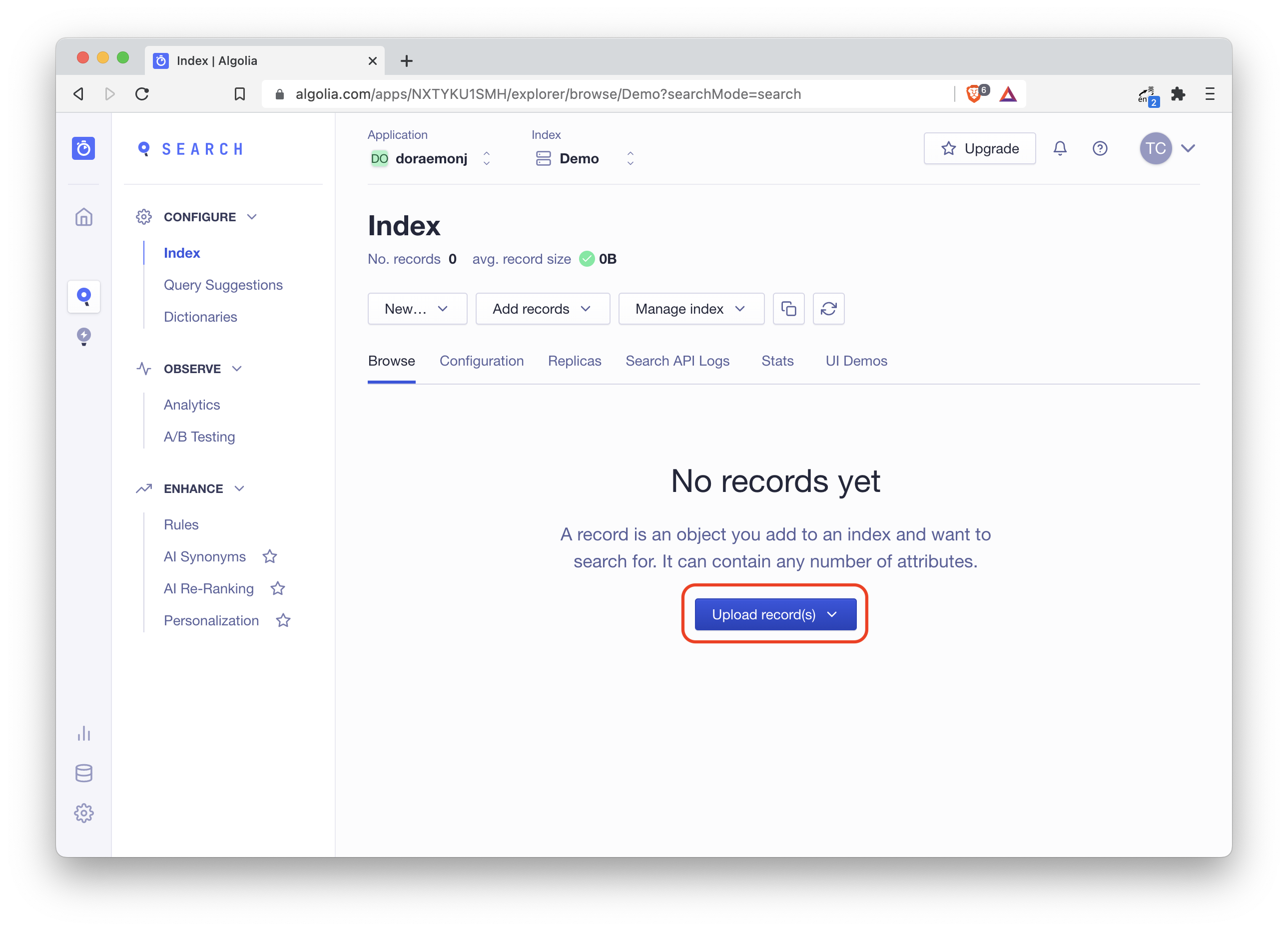Image resolution: width=1288 pixels, height=931 pixels.
Task: Refresh the index using the circular arrows icon
Action: click(828, 308)
